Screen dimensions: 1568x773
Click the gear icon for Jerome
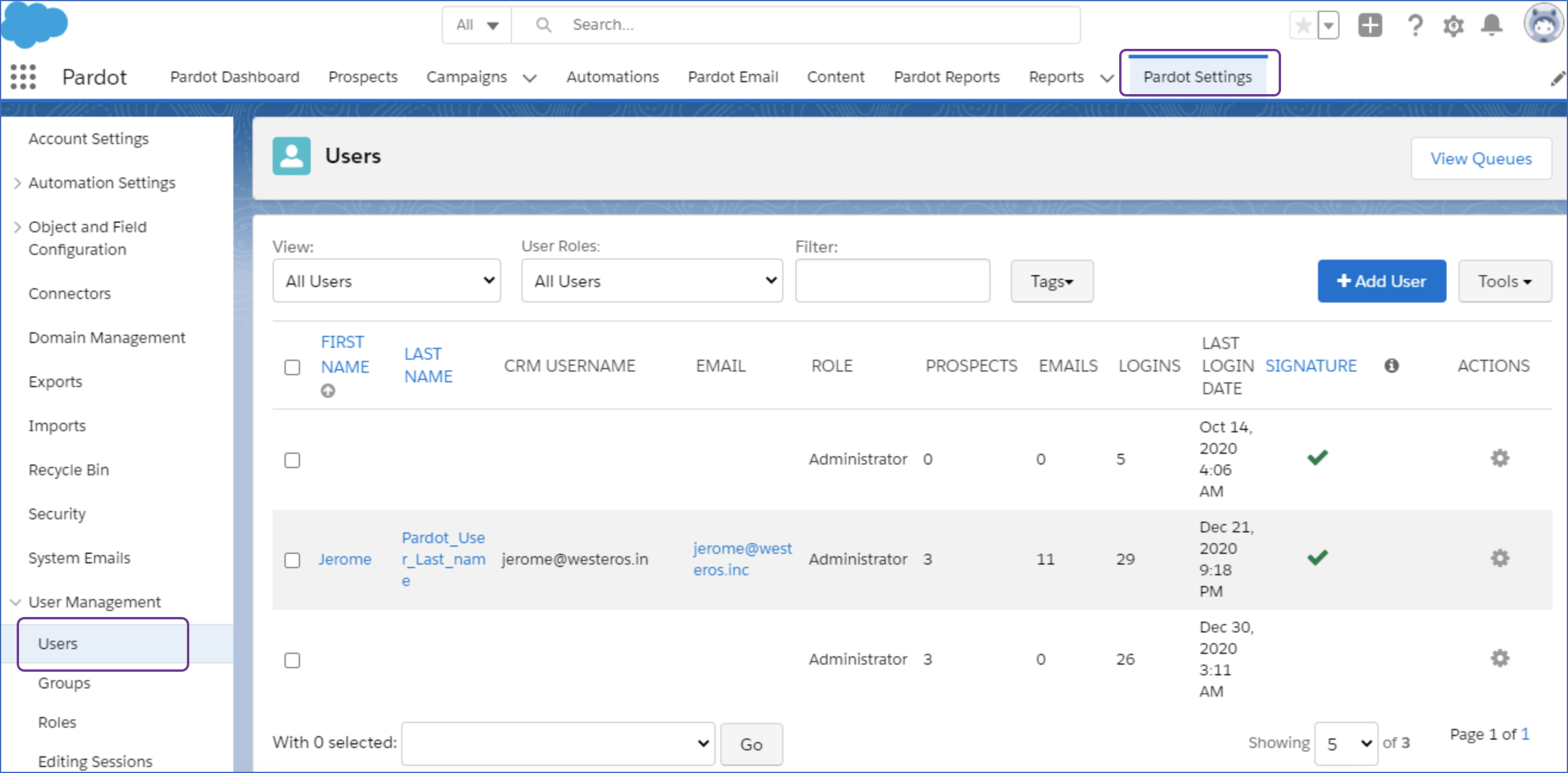(1499, 558)
